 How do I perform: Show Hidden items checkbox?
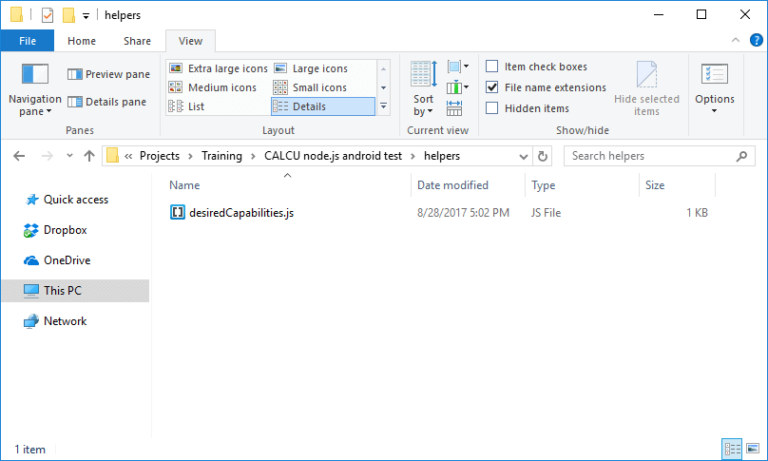click(x=492, y=108)
